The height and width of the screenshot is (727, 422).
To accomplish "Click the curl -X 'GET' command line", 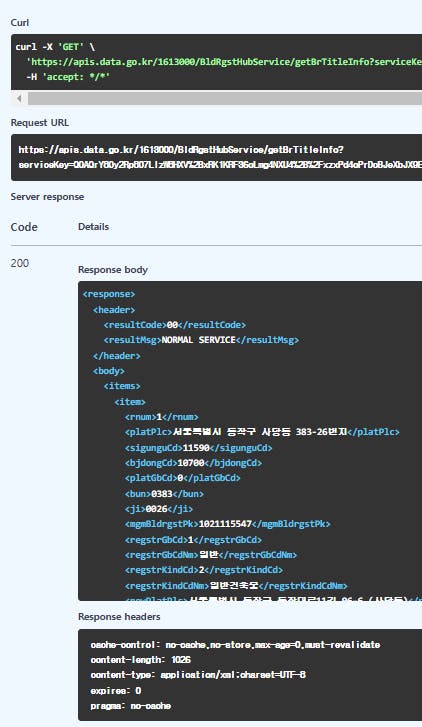I will coord(55,47).
